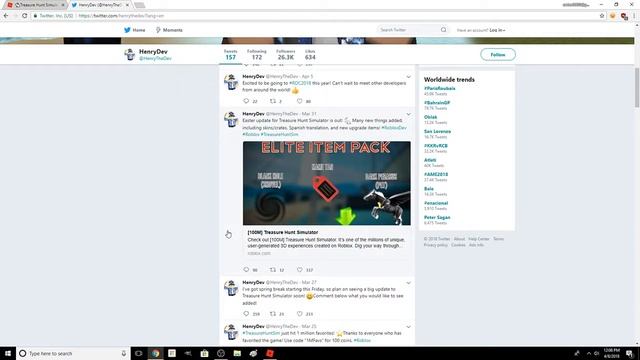640x360 pixels.
Task: Reply to the spring break tweet
Action: click(x=246, y=313)
